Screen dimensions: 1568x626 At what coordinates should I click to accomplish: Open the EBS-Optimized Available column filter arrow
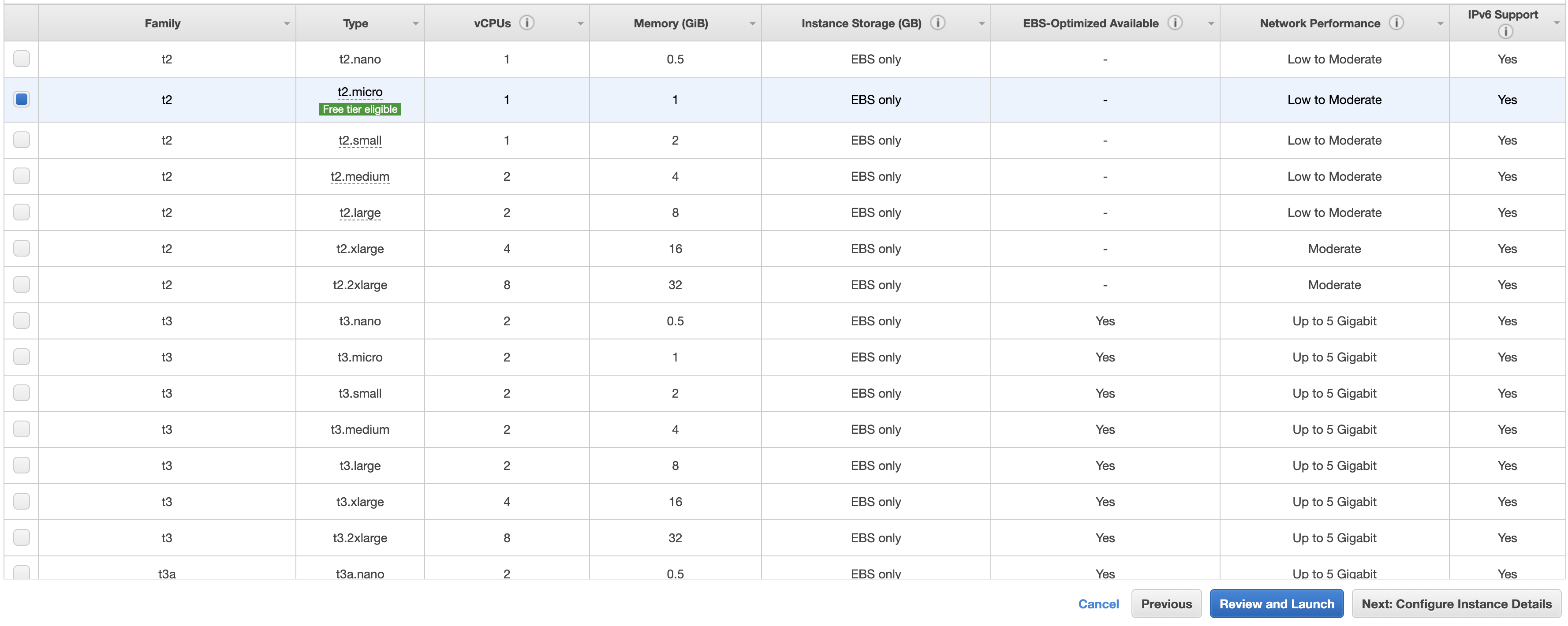point(1211,24)
